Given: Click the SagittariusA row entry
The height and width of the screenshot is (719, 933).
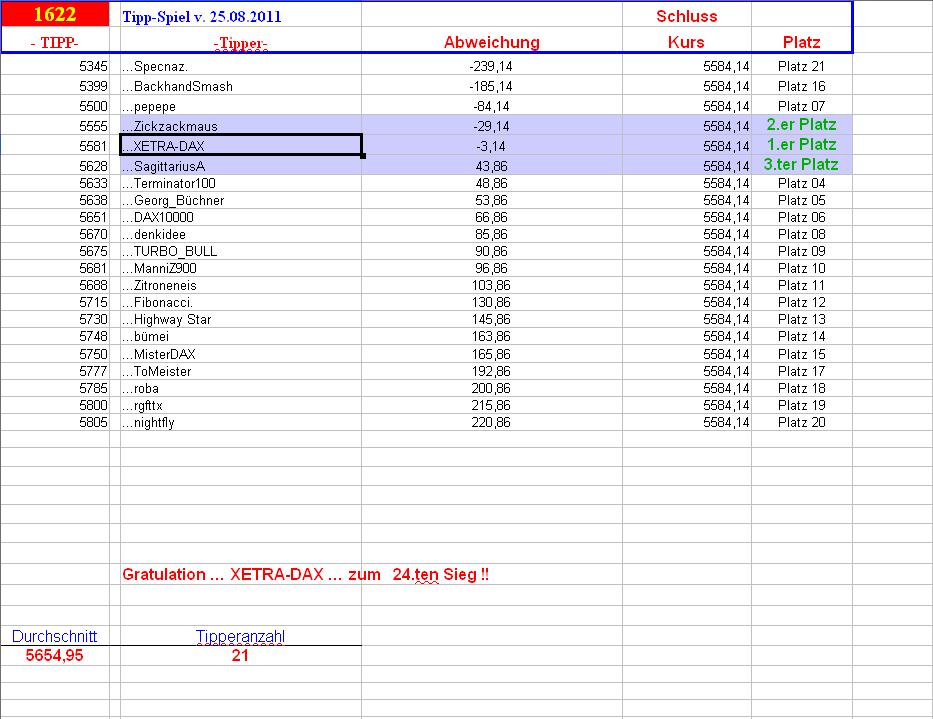Looking at the screenshot, I should (240, 164).
